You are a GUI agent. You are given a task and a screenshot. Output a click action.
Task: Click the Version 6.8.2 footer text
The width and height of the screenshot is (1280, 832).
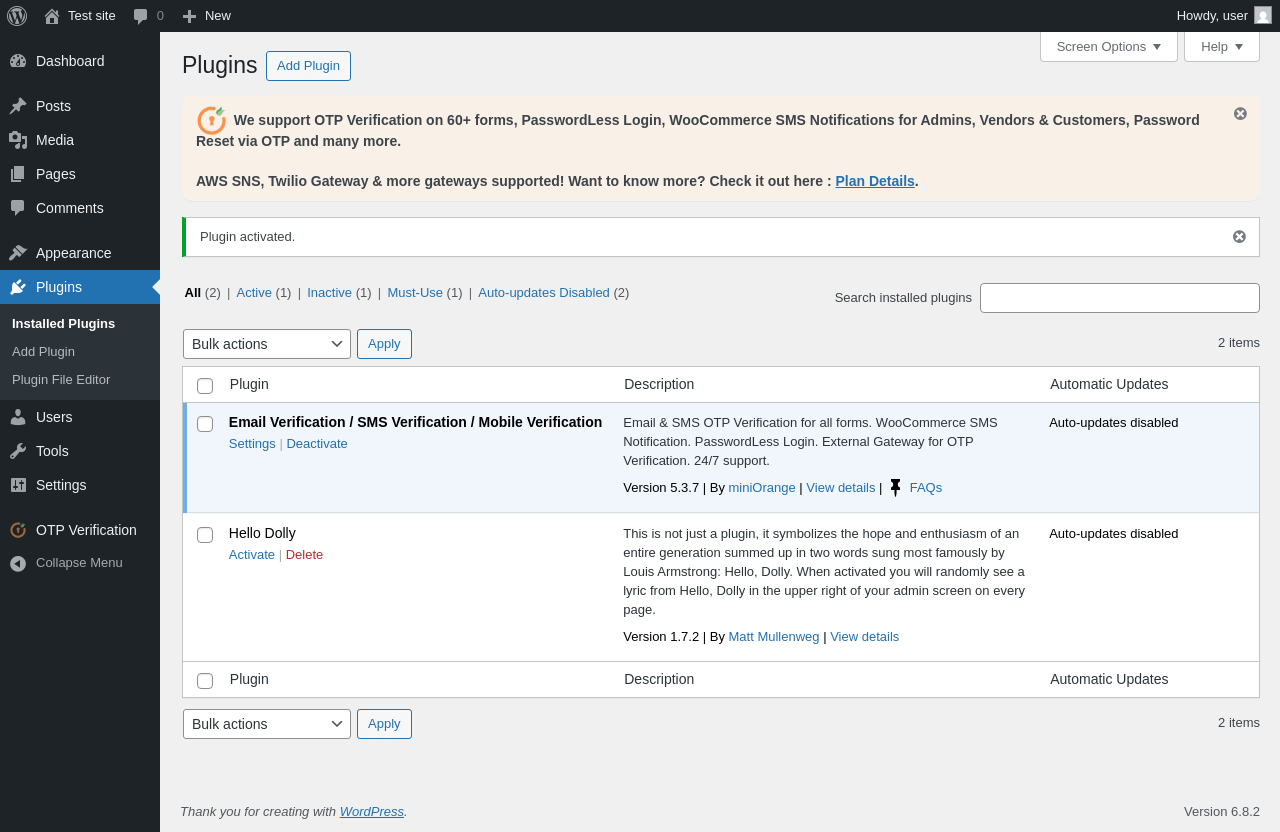(1222, 812)
